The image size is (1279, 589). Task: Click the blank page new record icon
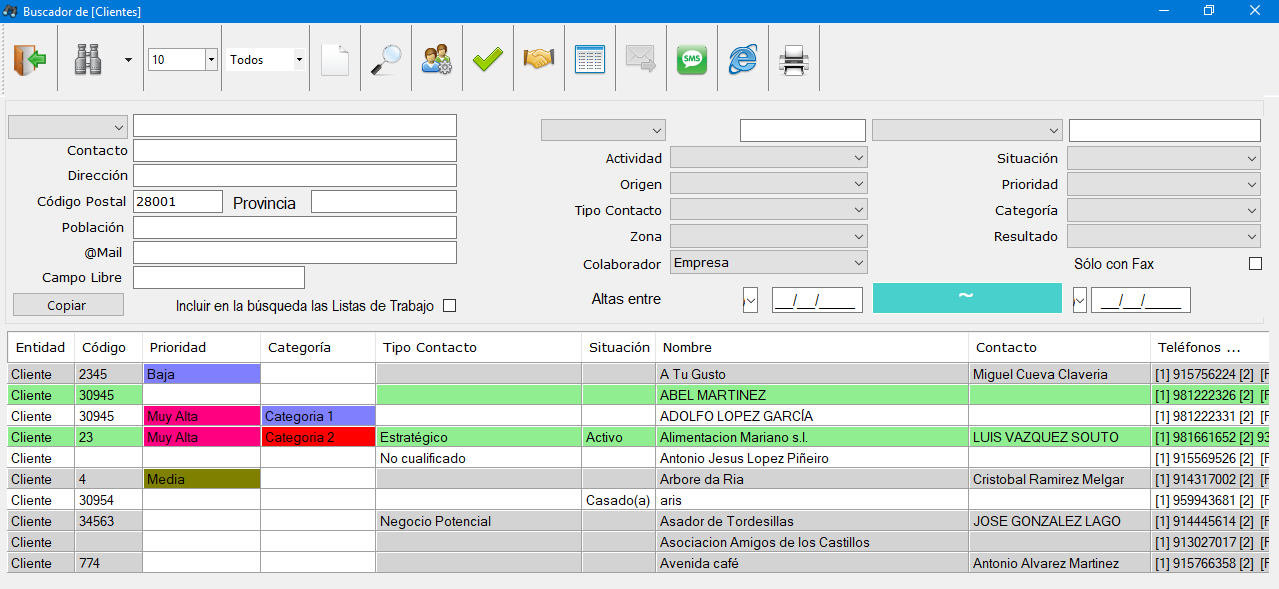(x=335, y=60)
